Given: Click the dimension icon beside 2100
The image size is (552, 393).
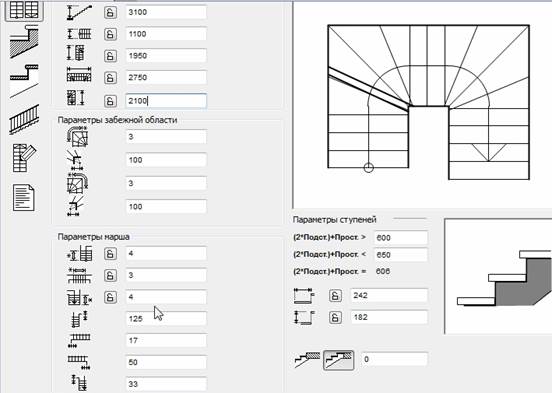Looking at the screenshot, I should (76, 98).
